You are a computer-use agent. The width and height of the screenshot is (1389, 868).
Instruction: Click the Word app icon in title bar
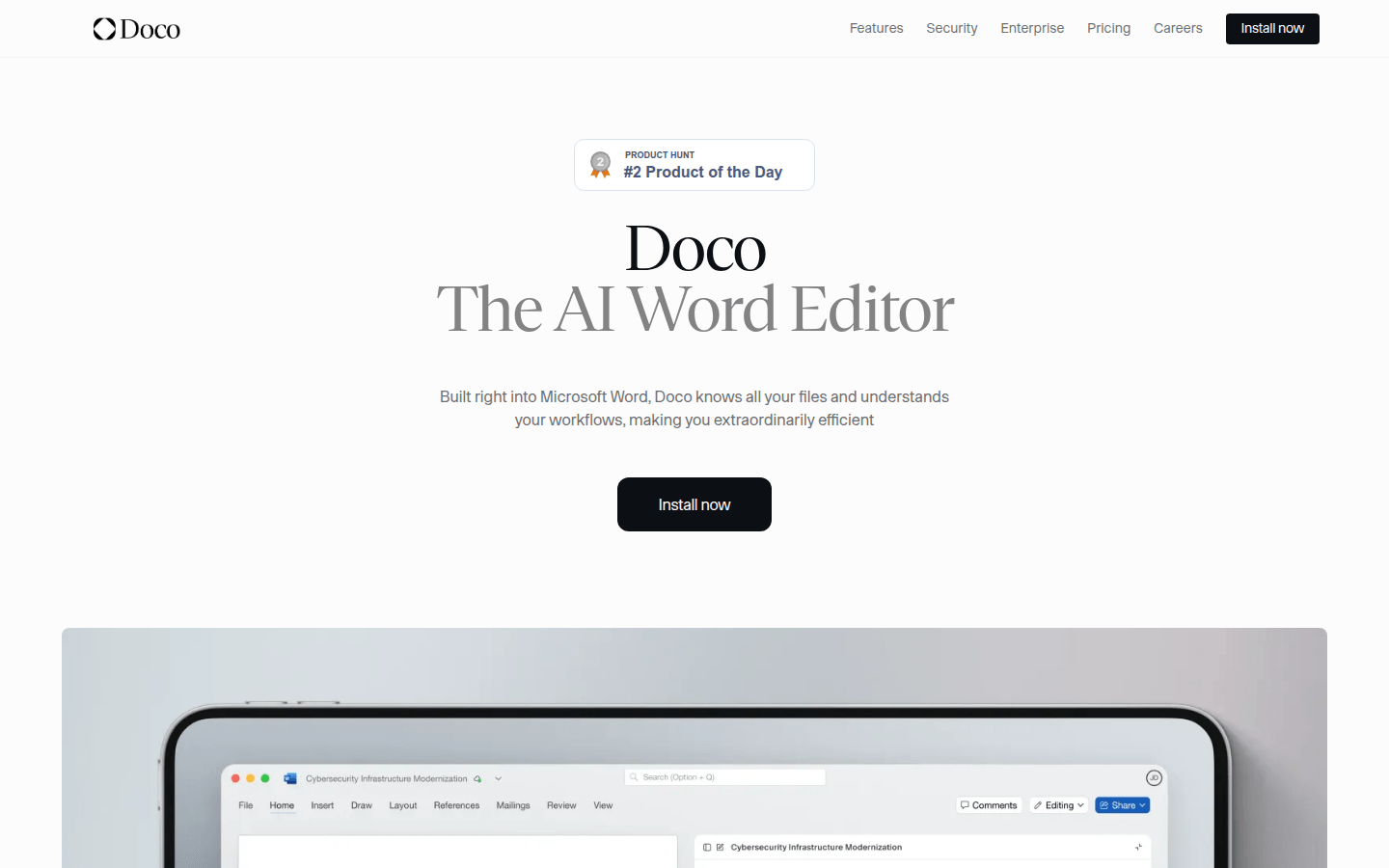click(290, 778)
